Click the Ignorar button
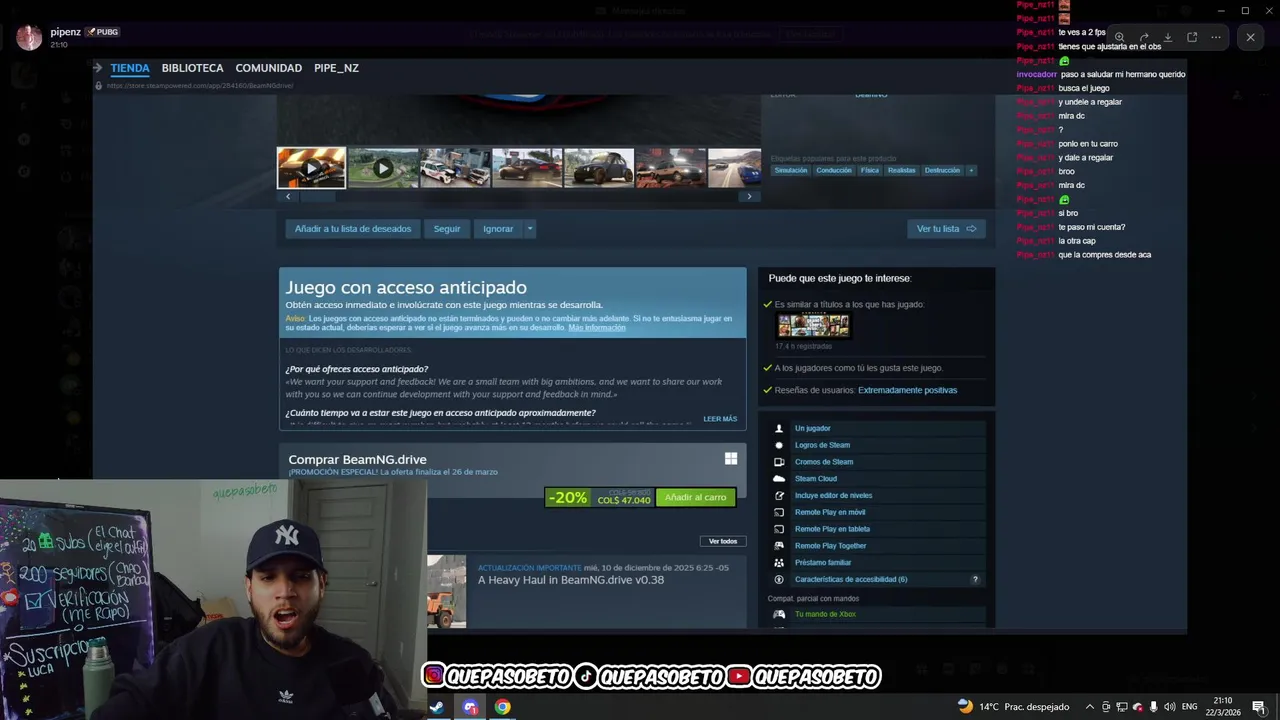Viewport: 1280px width, 720px height. [498, 229]
